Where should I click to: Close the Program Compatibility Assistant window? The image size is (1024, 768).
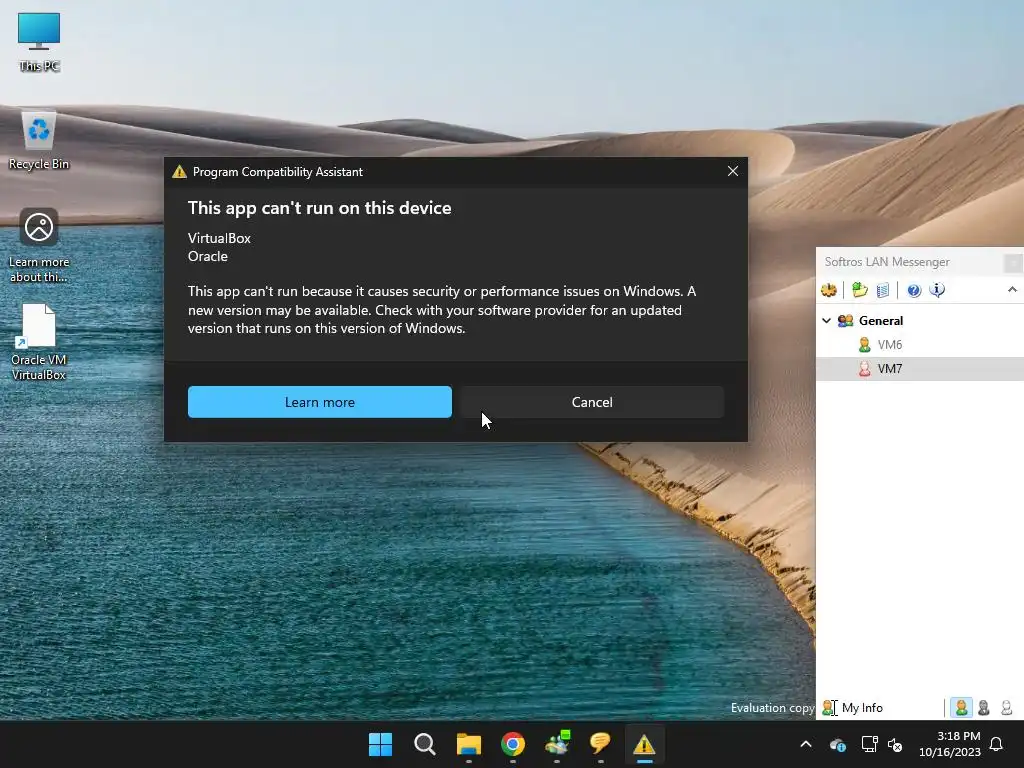(733, 171)
